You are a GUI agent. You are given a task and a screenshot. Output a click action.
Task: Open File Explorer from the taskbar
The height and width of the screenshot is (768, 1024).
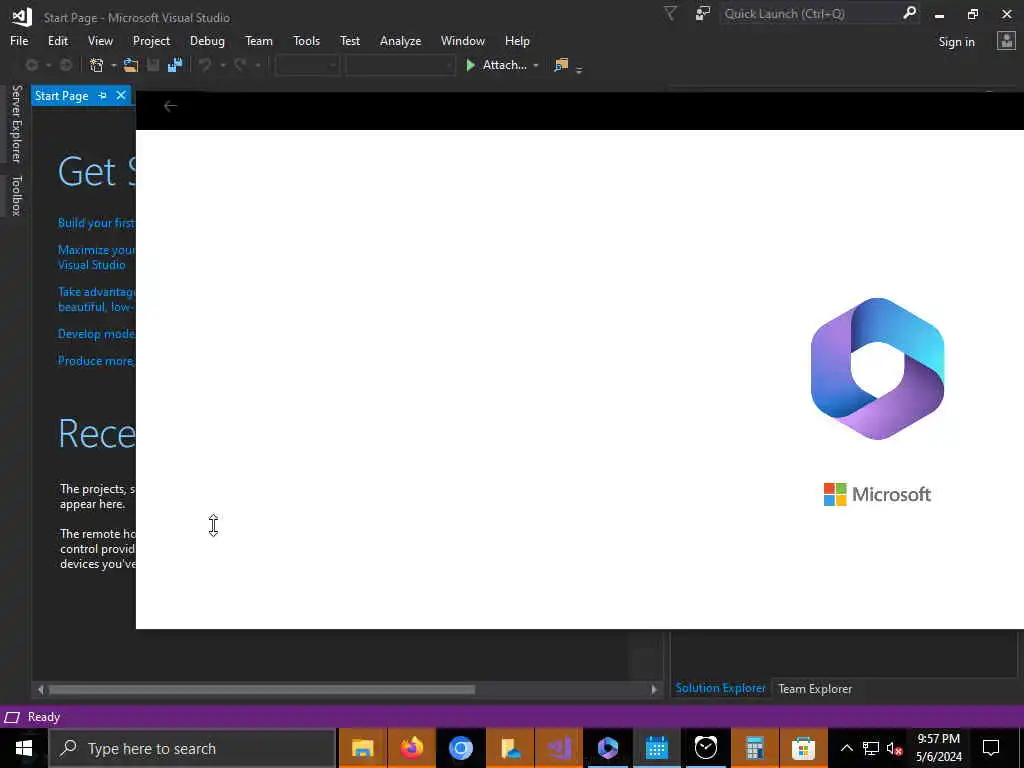tap(362, 748)
